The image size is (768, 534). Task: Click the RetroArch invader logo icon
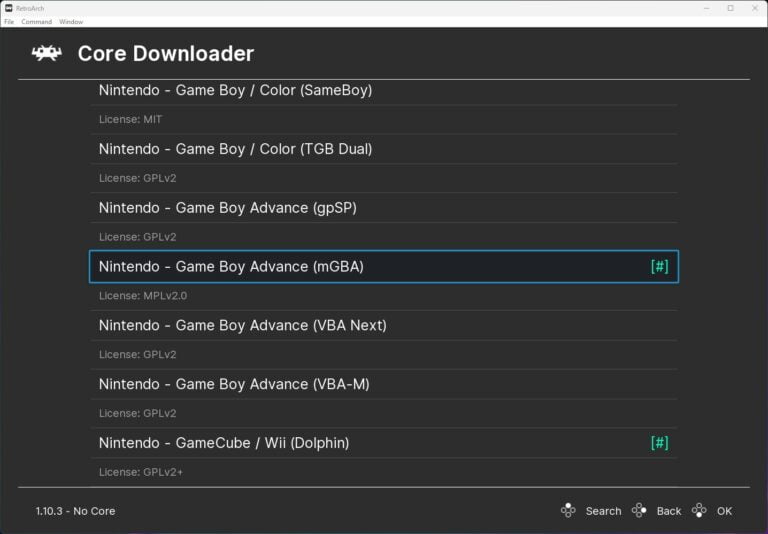(x=46, y=54)
